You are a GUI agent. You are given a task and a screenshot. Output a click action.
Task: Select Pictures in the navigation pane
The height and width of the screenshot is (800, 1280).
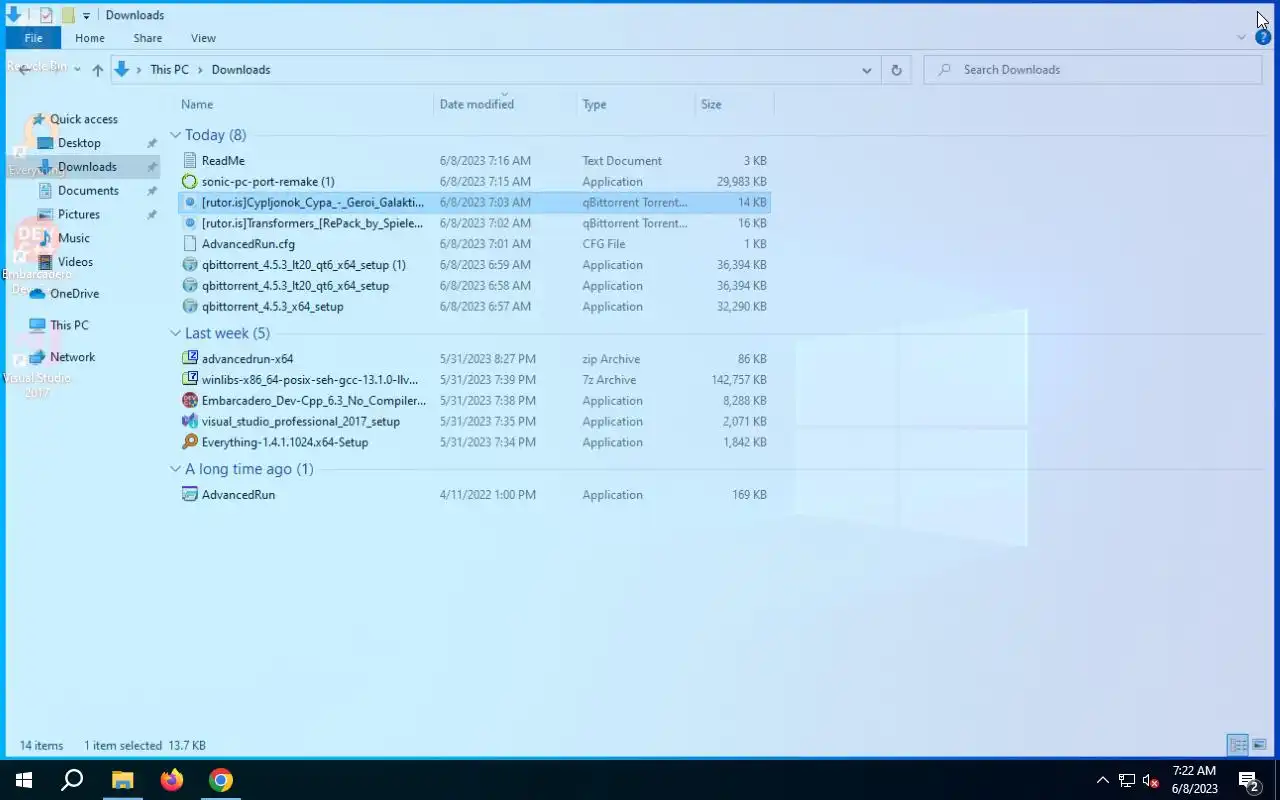coord(79,214)
